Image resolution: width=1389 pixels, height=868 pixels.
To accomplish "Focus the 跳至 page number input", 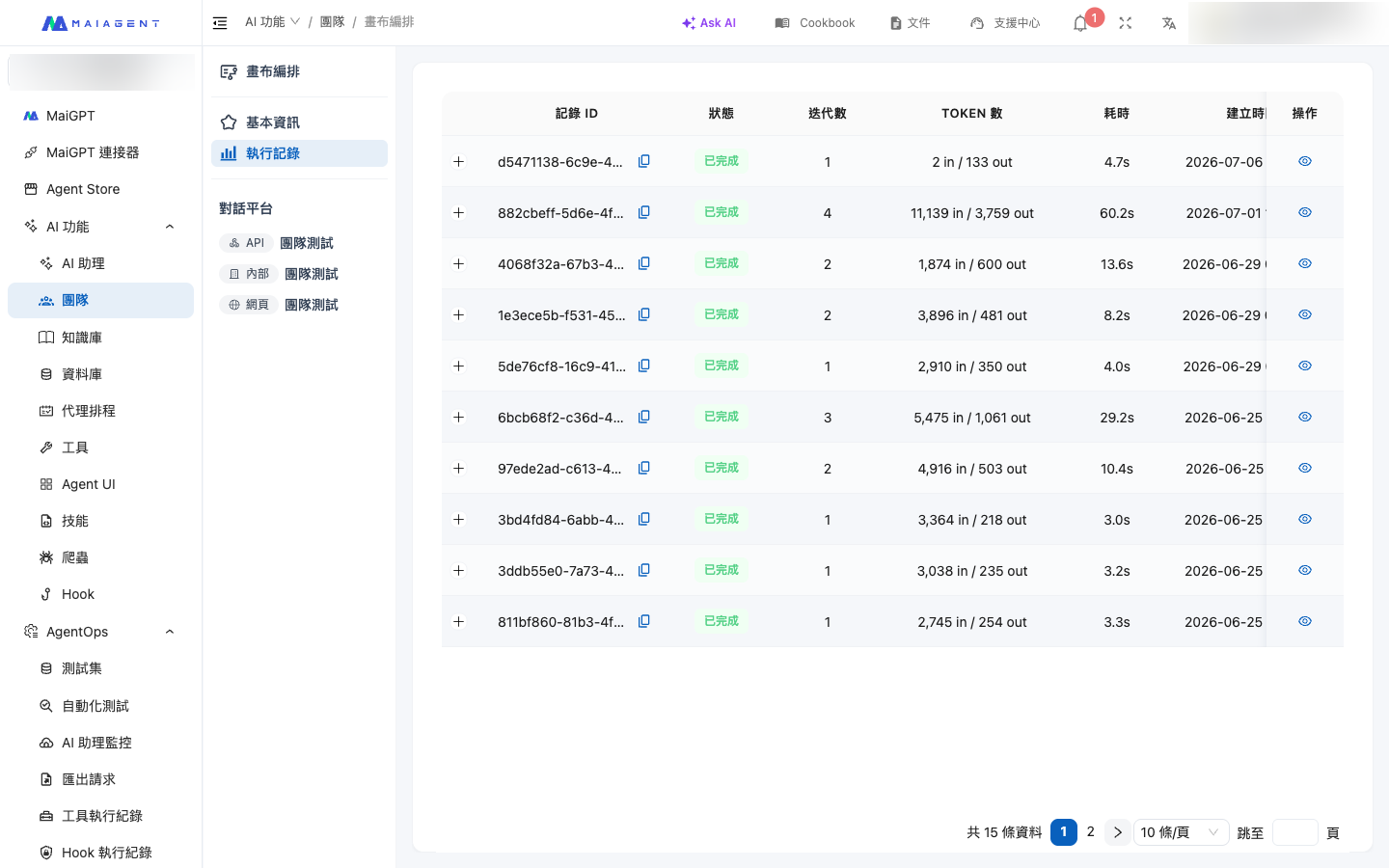I will tap(1295, 832).
